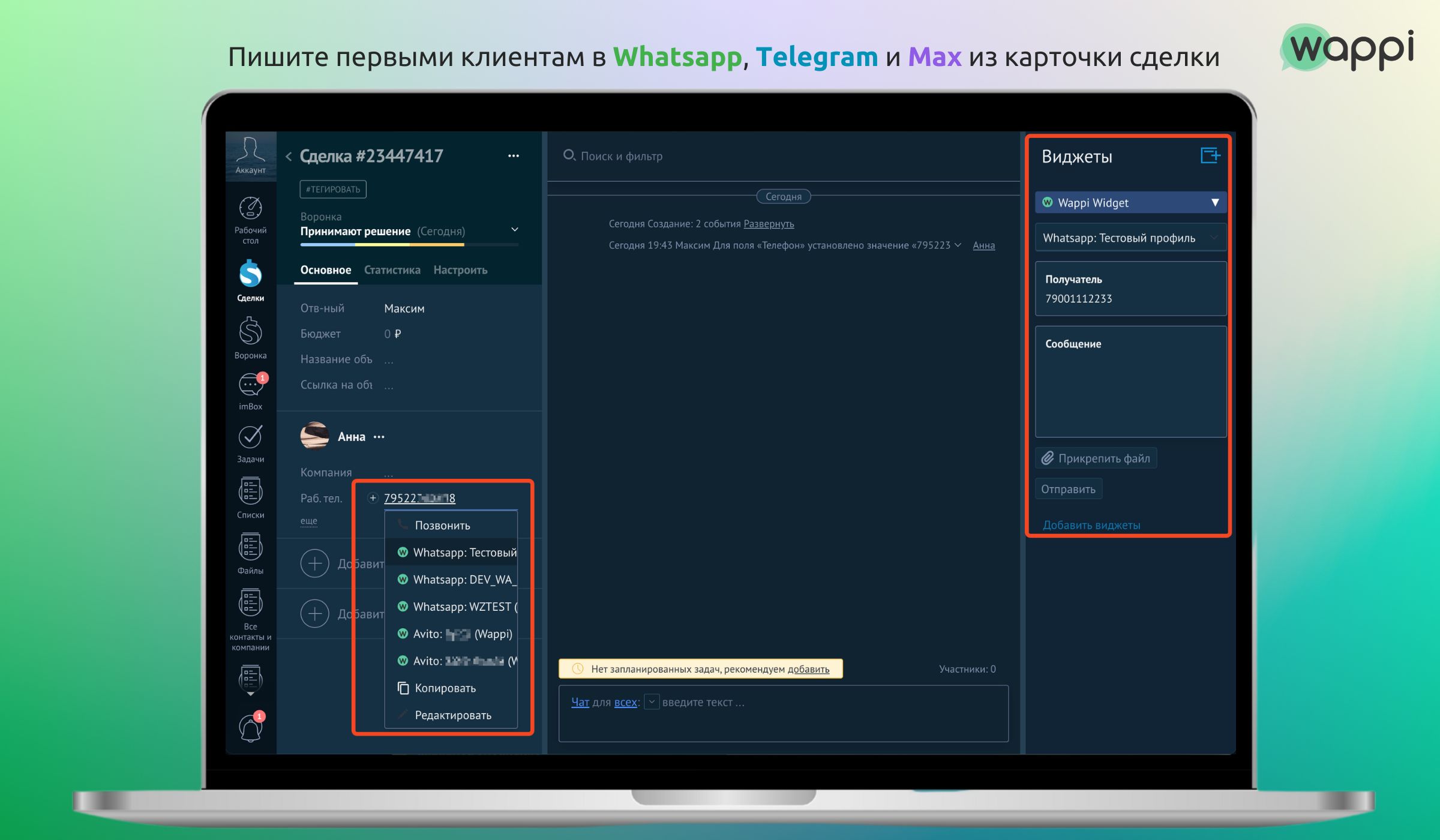
Task: Click the plus icon beside phone number
Action: (373, 498)
